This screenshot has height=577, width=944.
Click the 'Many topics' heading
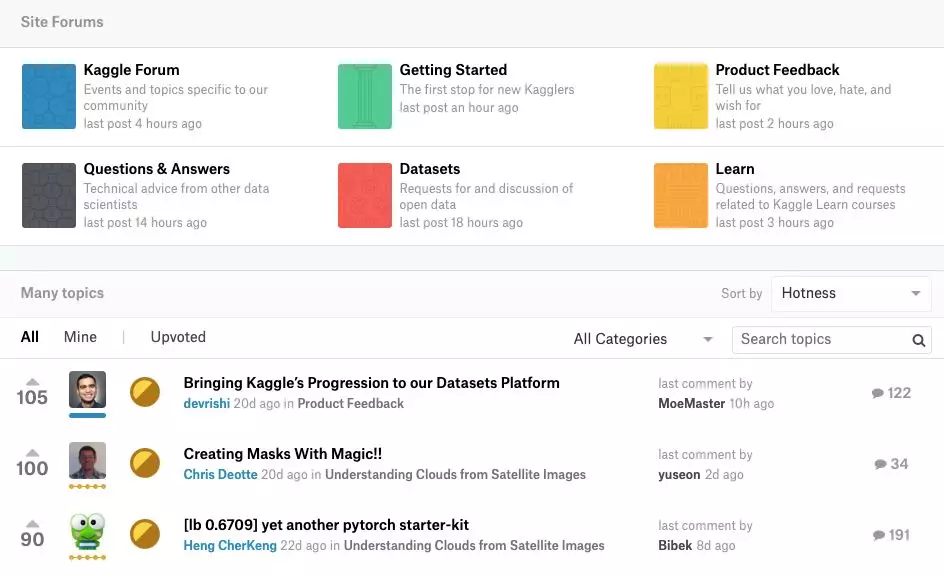pyautogui.click(x=62, y=293)
